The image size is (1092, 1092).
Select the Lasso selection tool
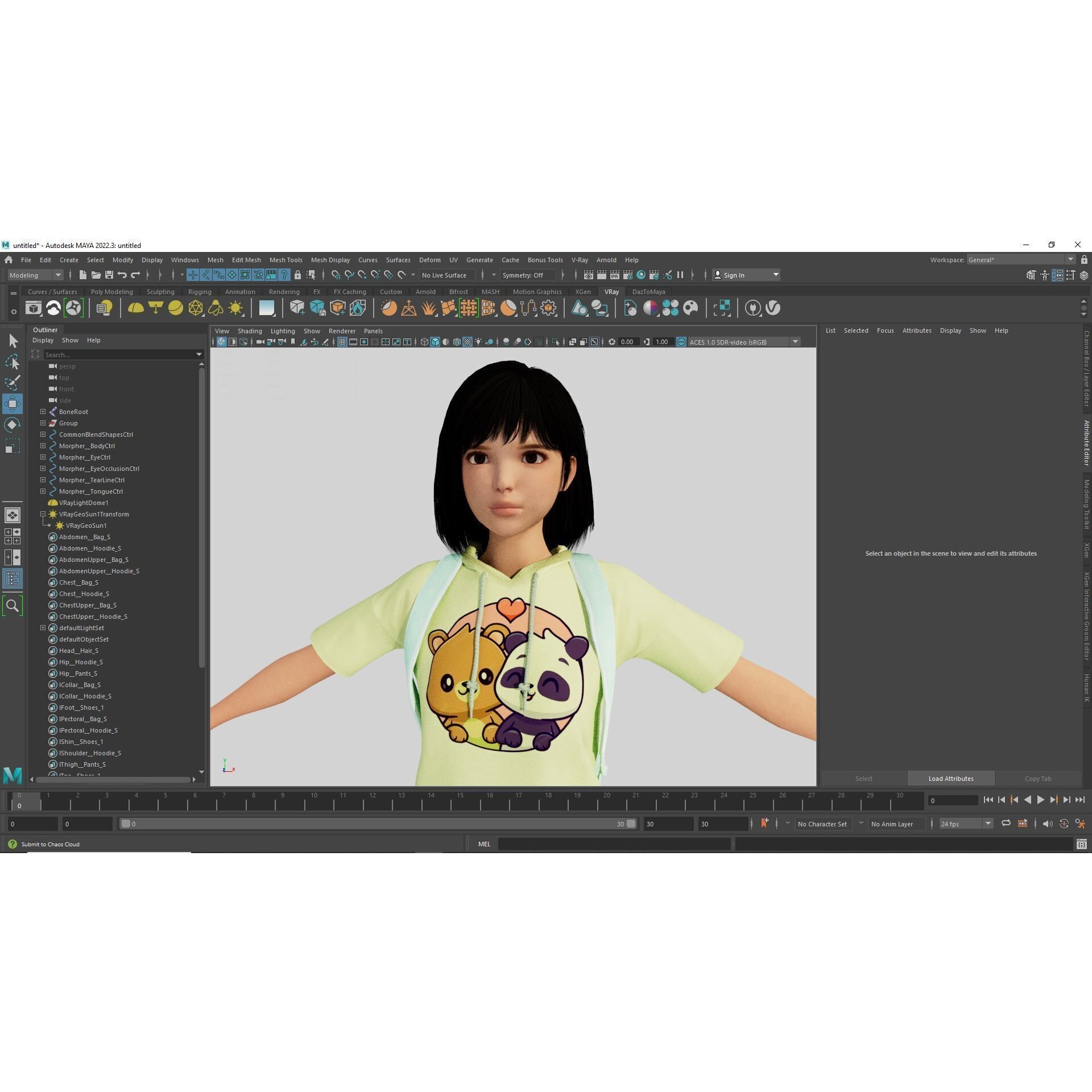pyautogui.click(x=13, y=362)
